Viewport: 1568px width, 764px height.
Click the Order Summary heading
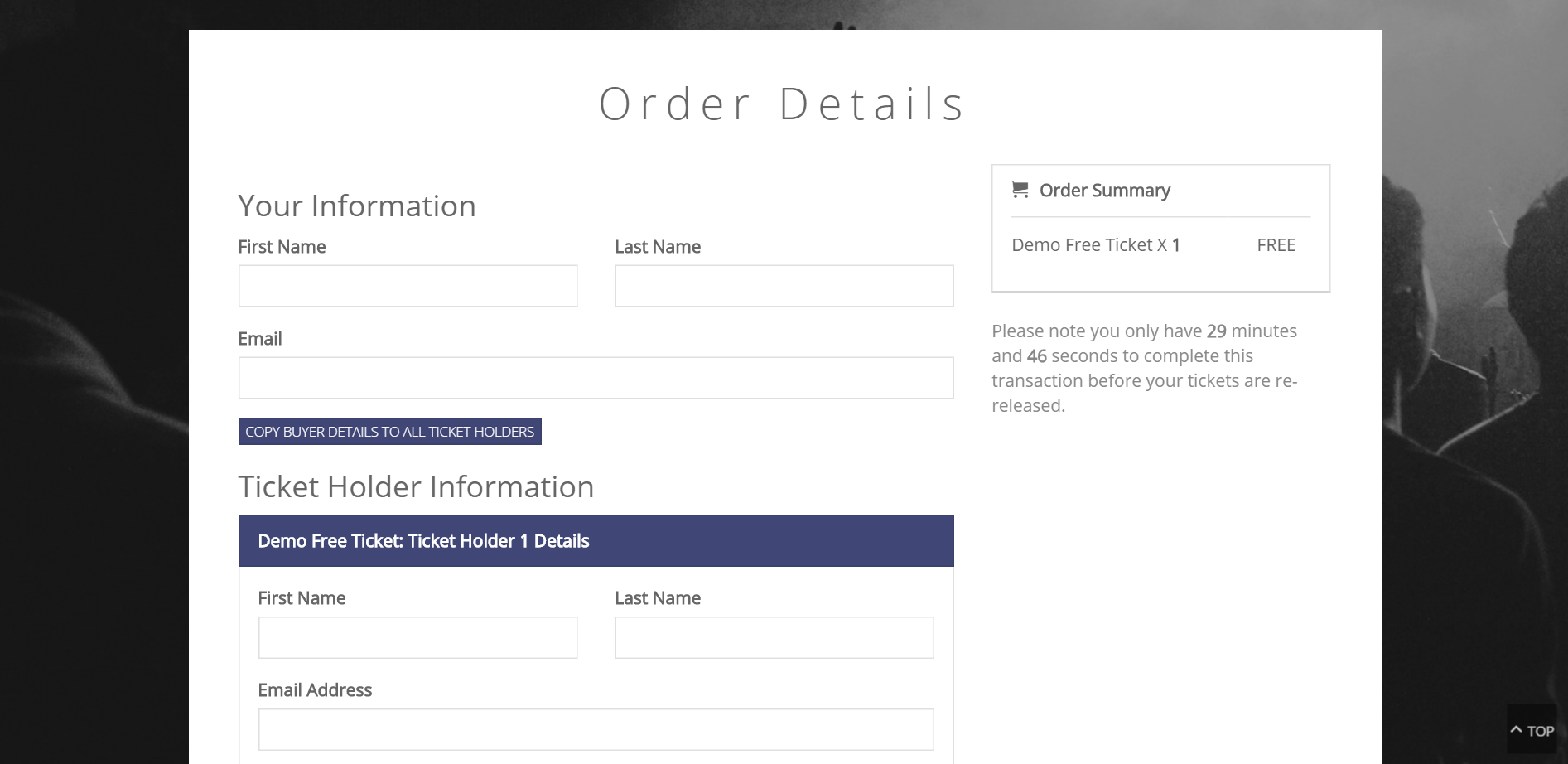[x=1104, y=191]
